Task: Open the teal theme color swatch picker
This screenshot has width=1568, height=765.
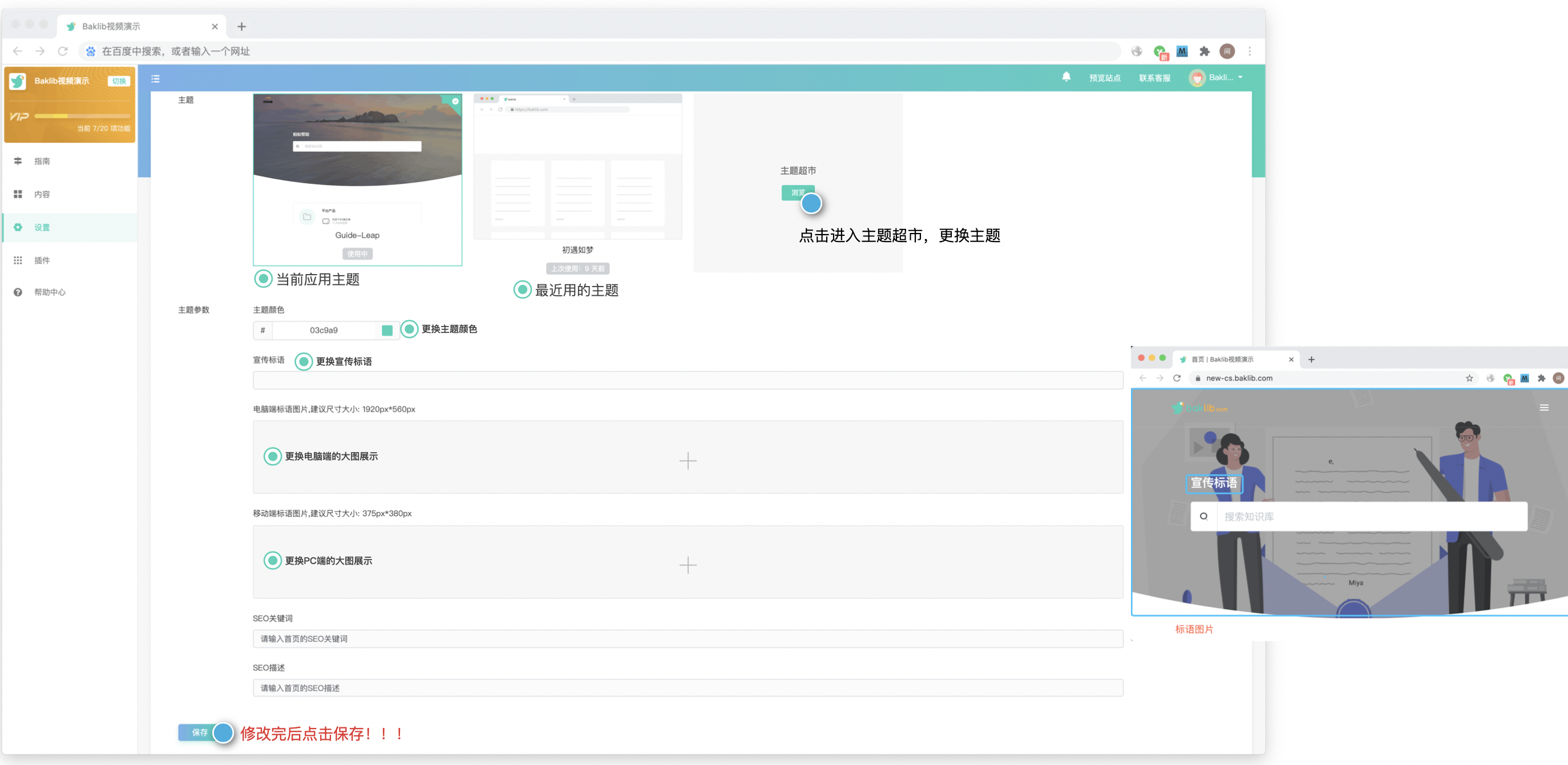Action: click(387, 330)
